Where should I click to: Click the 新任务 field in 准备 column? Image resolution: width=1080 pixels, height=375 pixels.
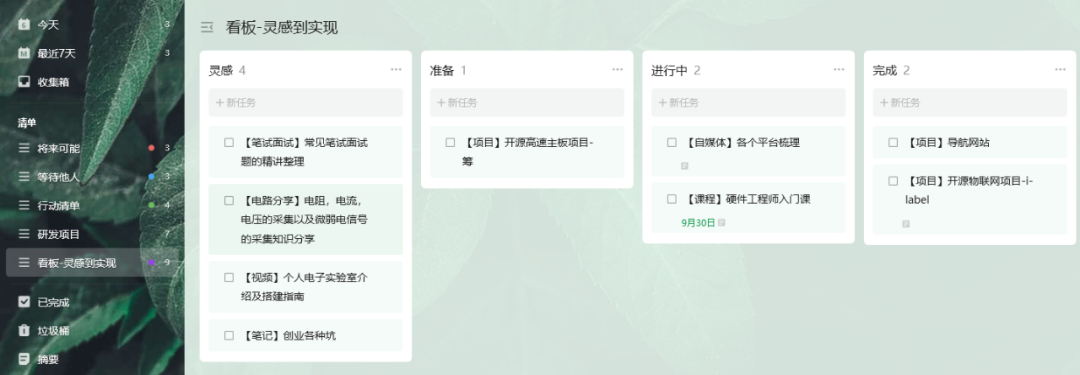click(x=527, y=103)
